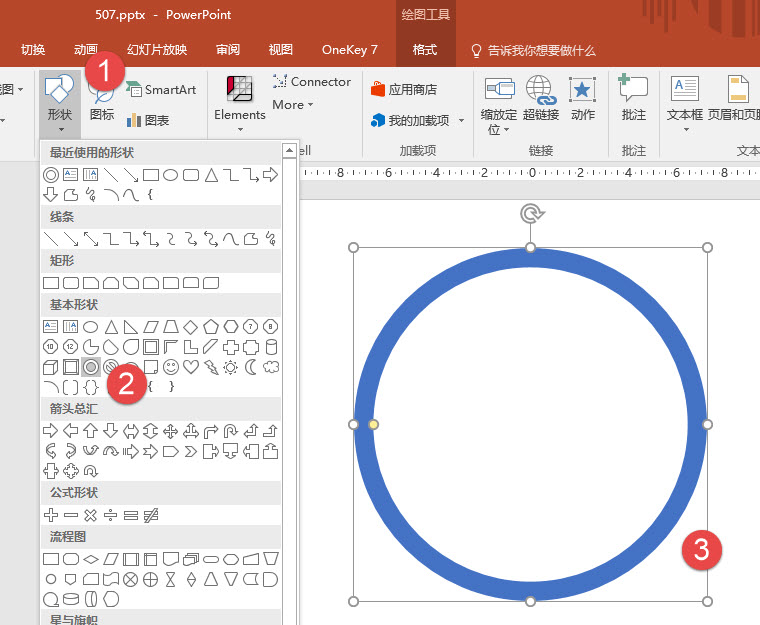Open the OneKey 7 tab
760x625 pixels.
click(x=349, y=49)
